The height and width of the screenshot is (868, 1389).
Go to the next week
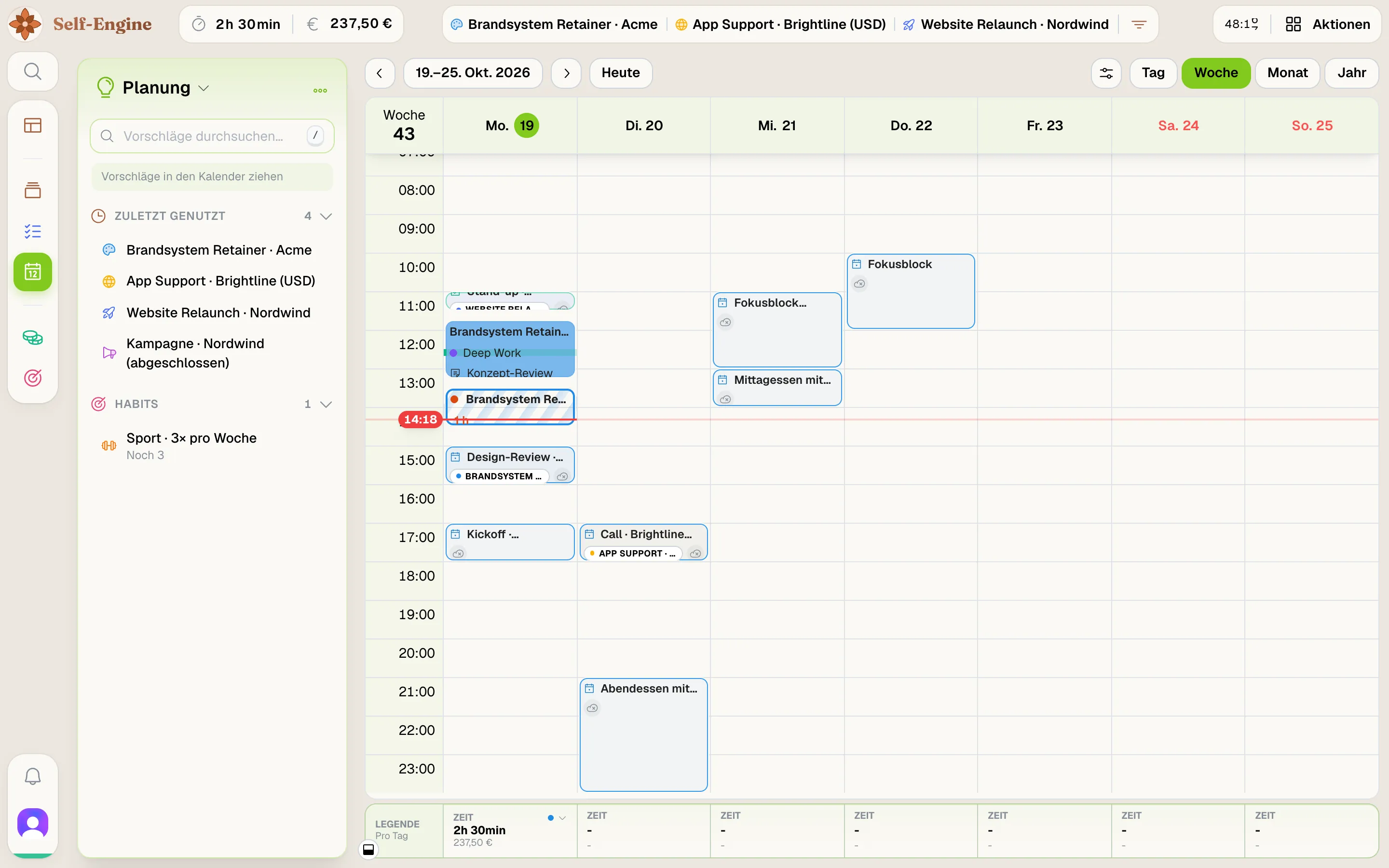tap(566, 73)
